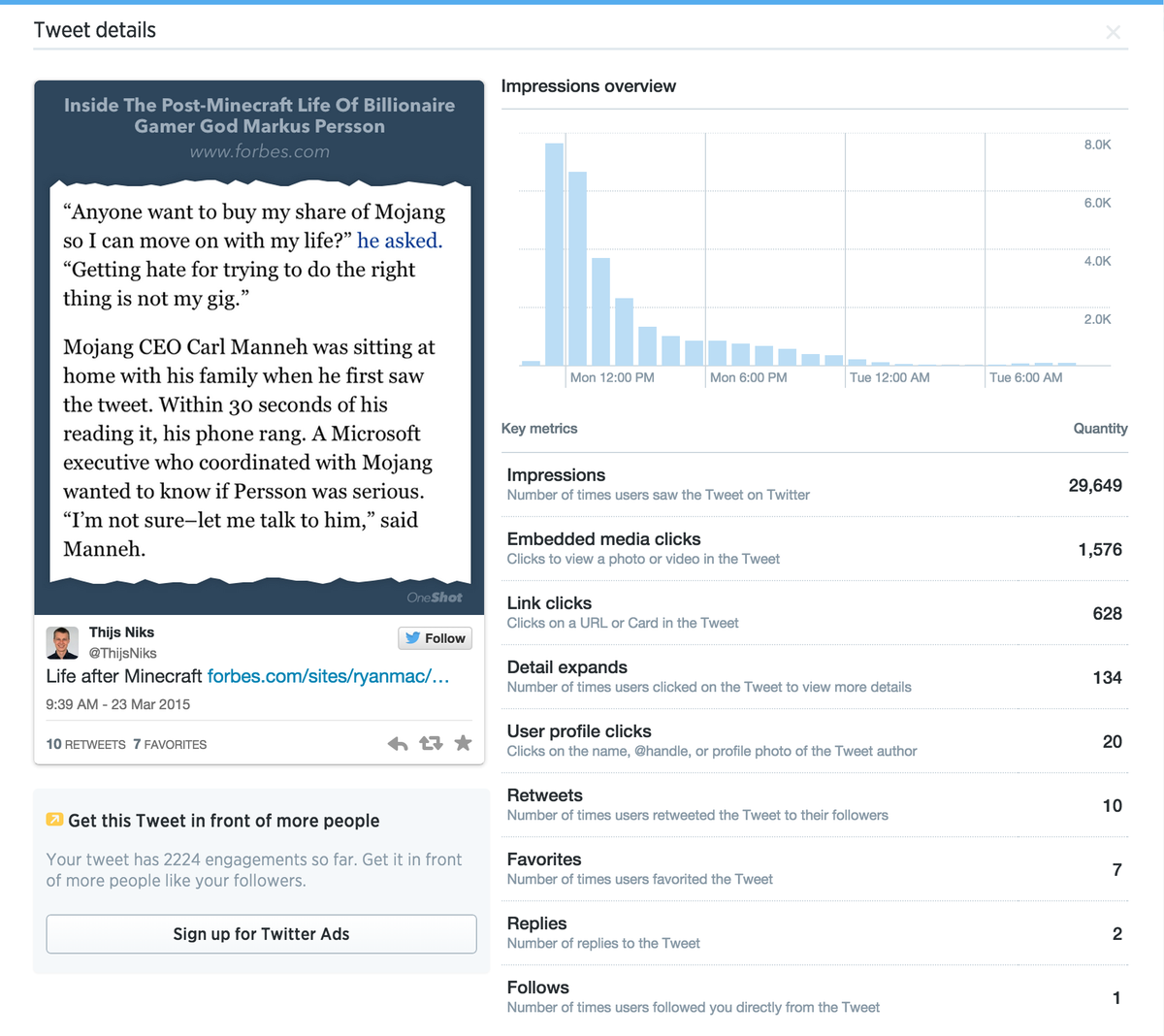Close the Tweet details dialog
Screen dimensions: 1164x1036
1113,32
